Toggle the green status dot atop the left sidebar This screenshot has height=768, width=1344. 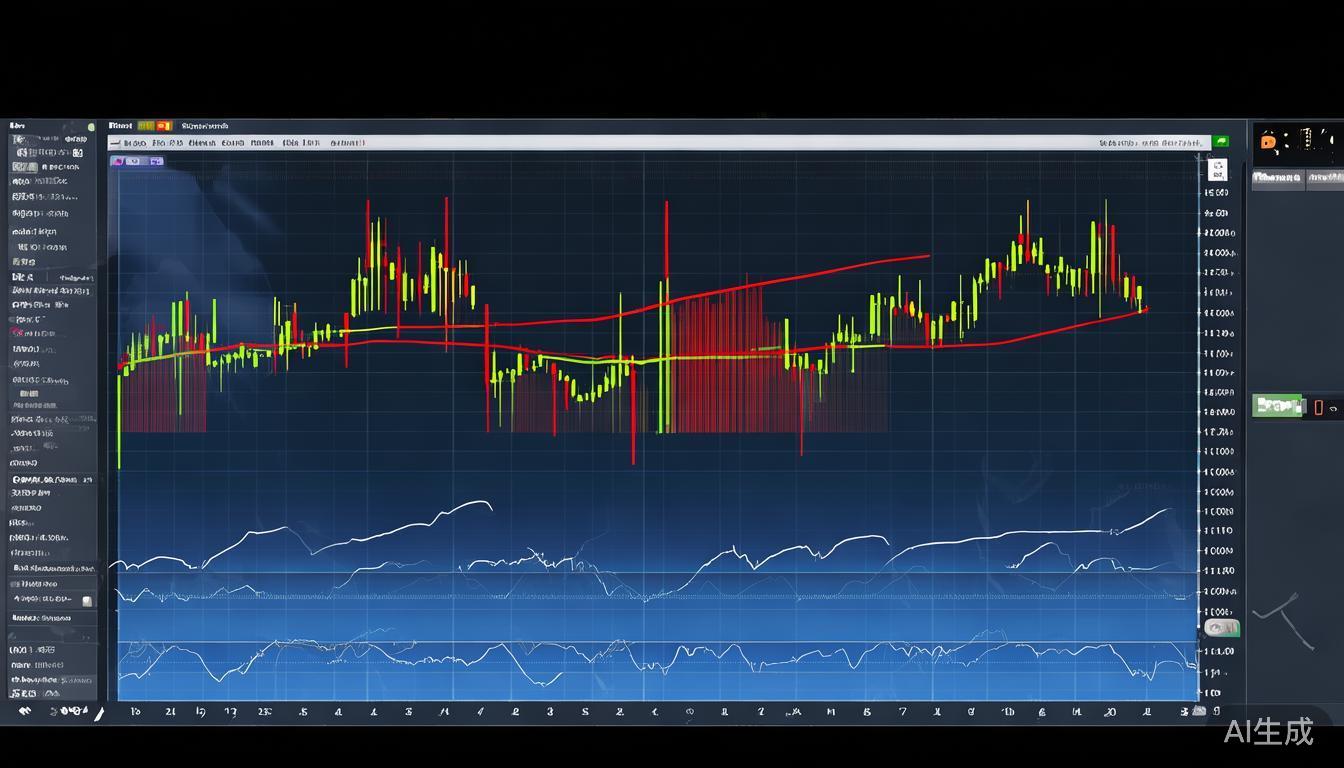[91, 127]
